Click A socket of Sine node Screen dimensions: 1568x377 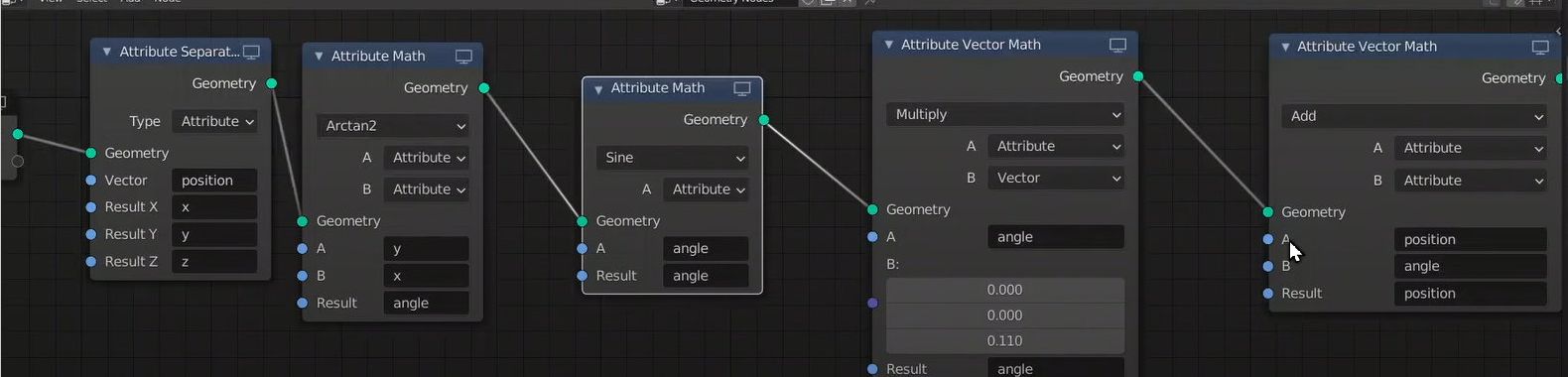pos(583,248)
